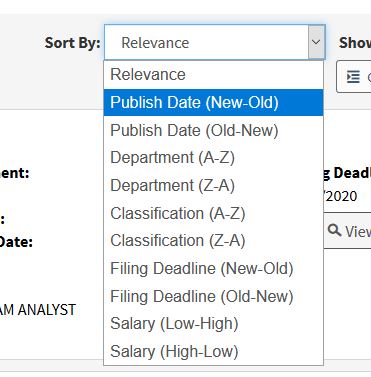Choose Publish Date (New-Old) sort option

[x=213, y=102]
